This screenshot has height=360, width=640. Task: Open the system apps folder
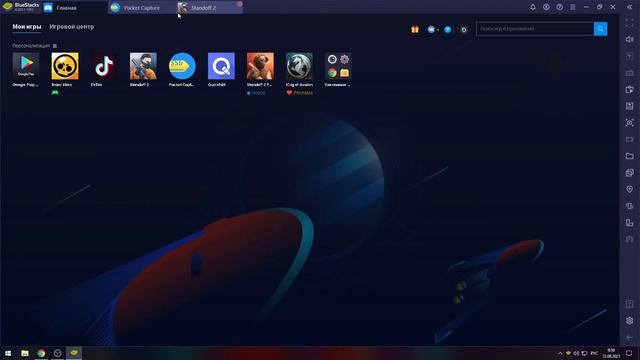coord(338,66)
